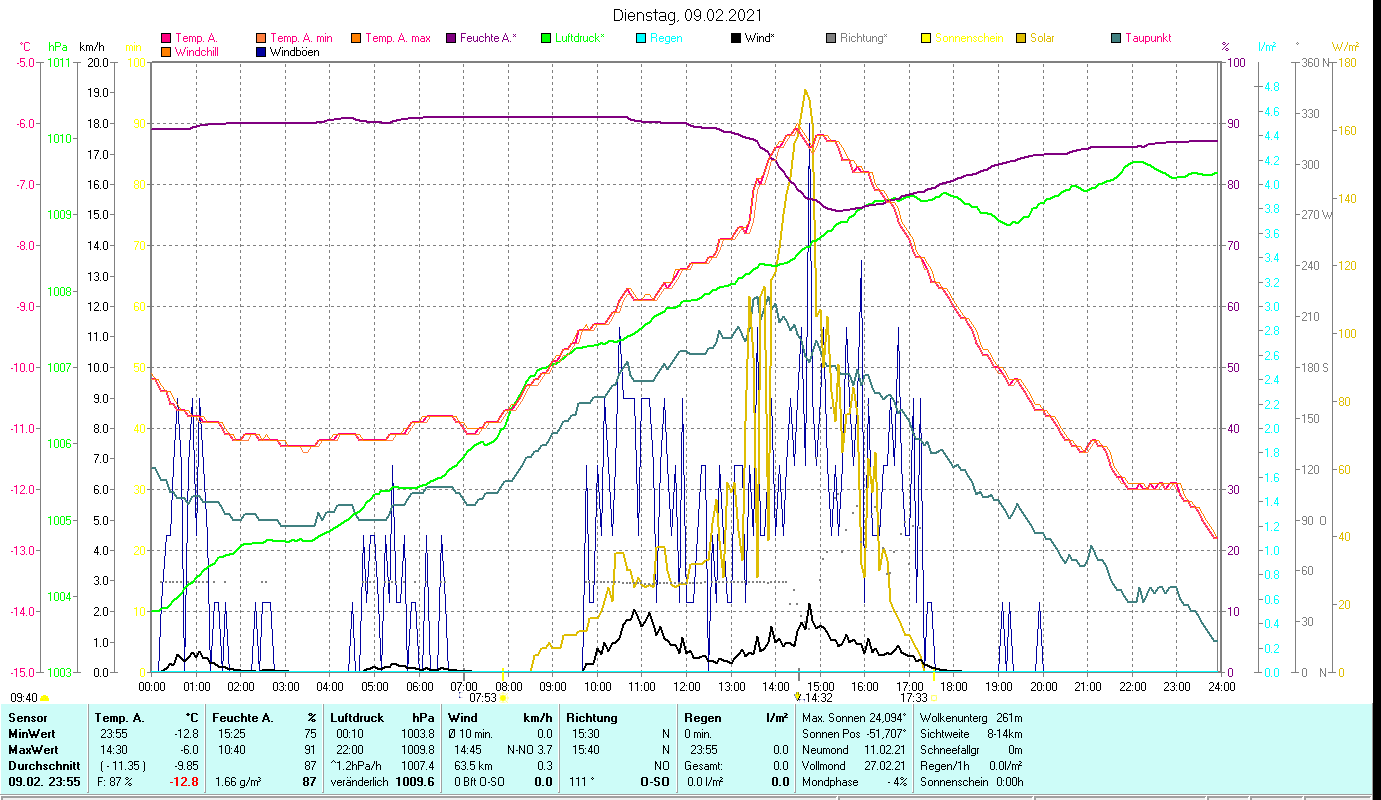The height and width of the screenshot is (800, 1381).
Task: Click the orange Temp. A. max legend swatch
Action: (x=356, y=38)
